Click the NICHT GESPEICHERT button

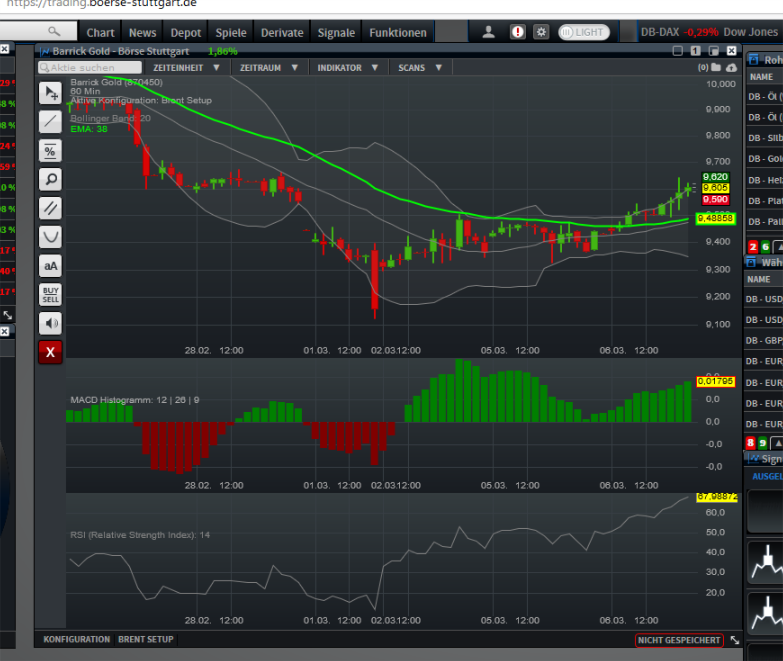pos(679,640)
